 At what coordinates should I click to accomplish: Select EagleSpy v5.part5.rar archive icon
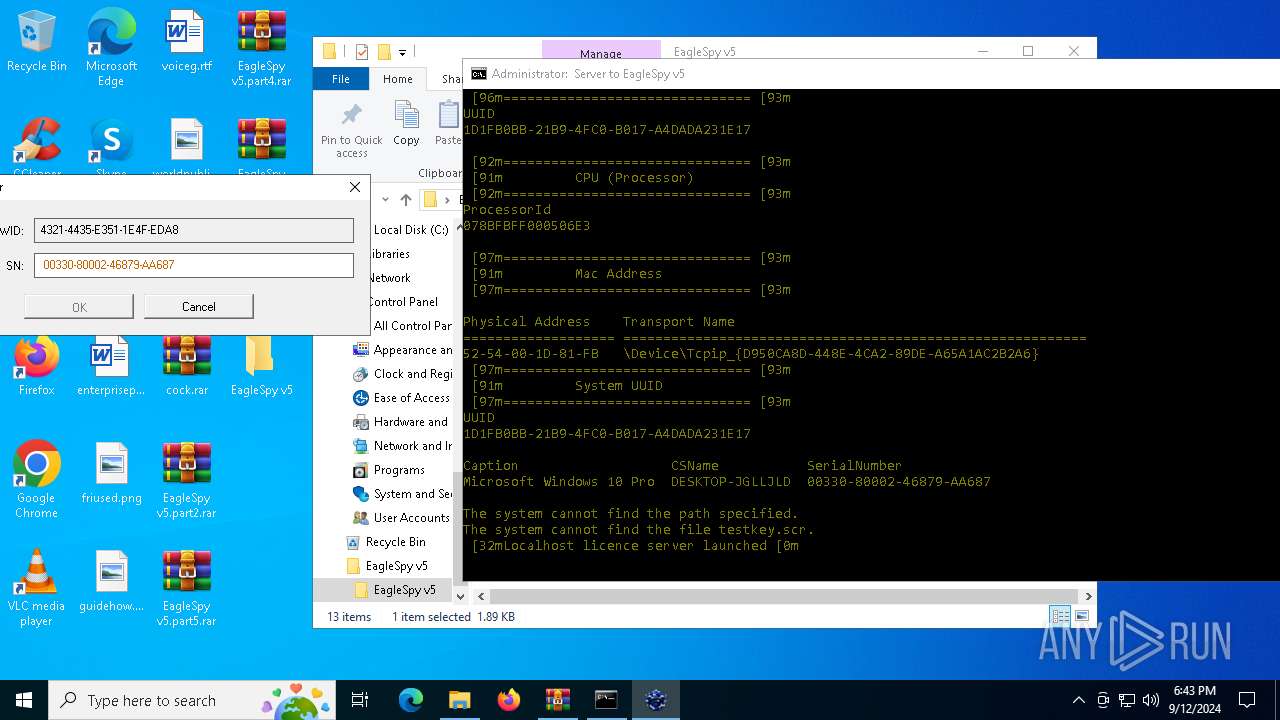[187, 588]
